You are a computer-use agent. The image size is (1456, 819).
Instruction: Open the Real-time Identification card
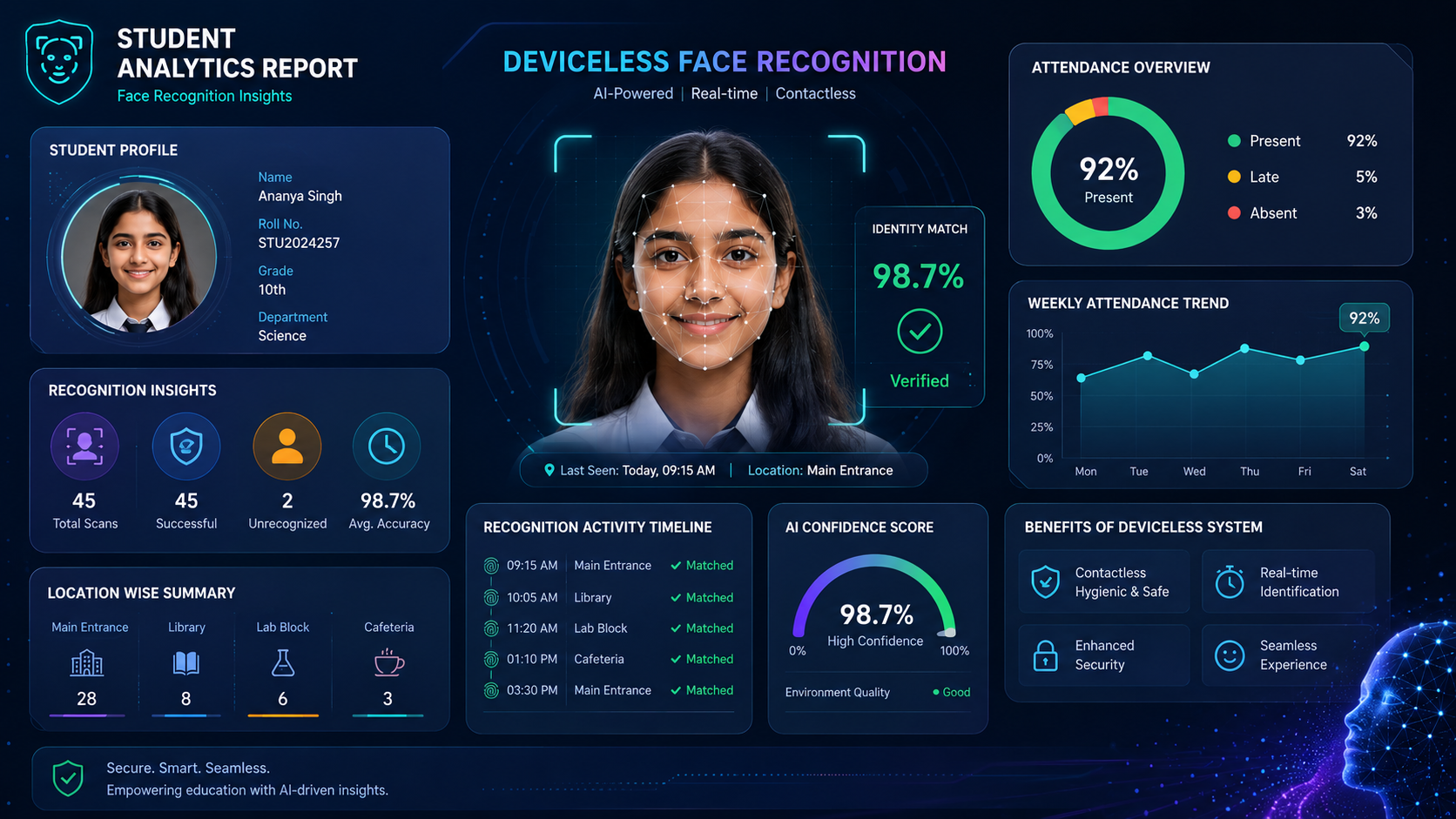click(x=1288, y=581)
